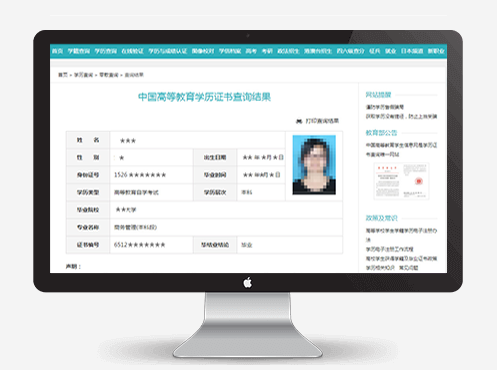Open 政法招生 in the navigation bar

pos(288,51)
